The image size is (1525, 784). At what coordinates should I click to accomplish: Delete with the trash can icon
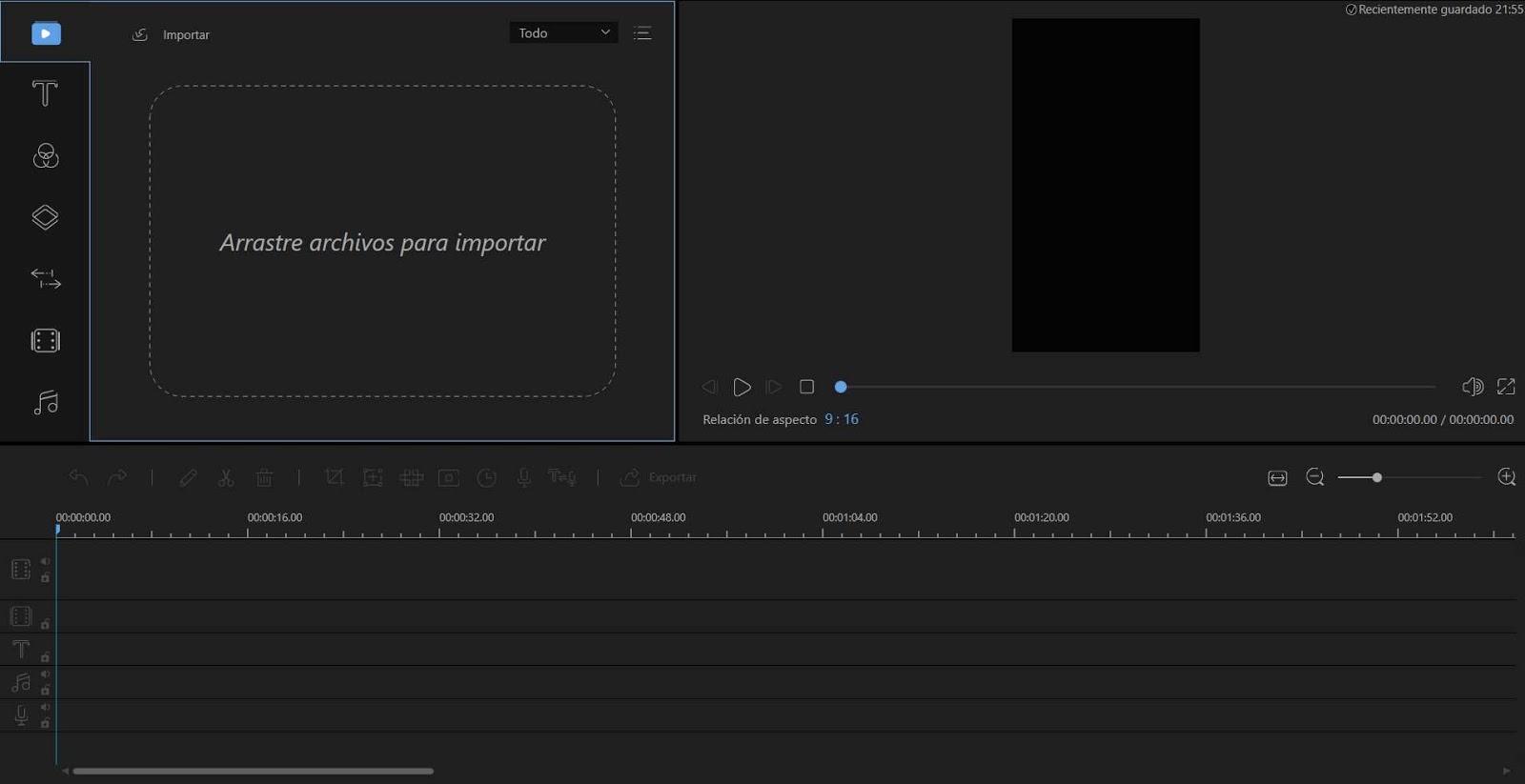tap(264, 477)
